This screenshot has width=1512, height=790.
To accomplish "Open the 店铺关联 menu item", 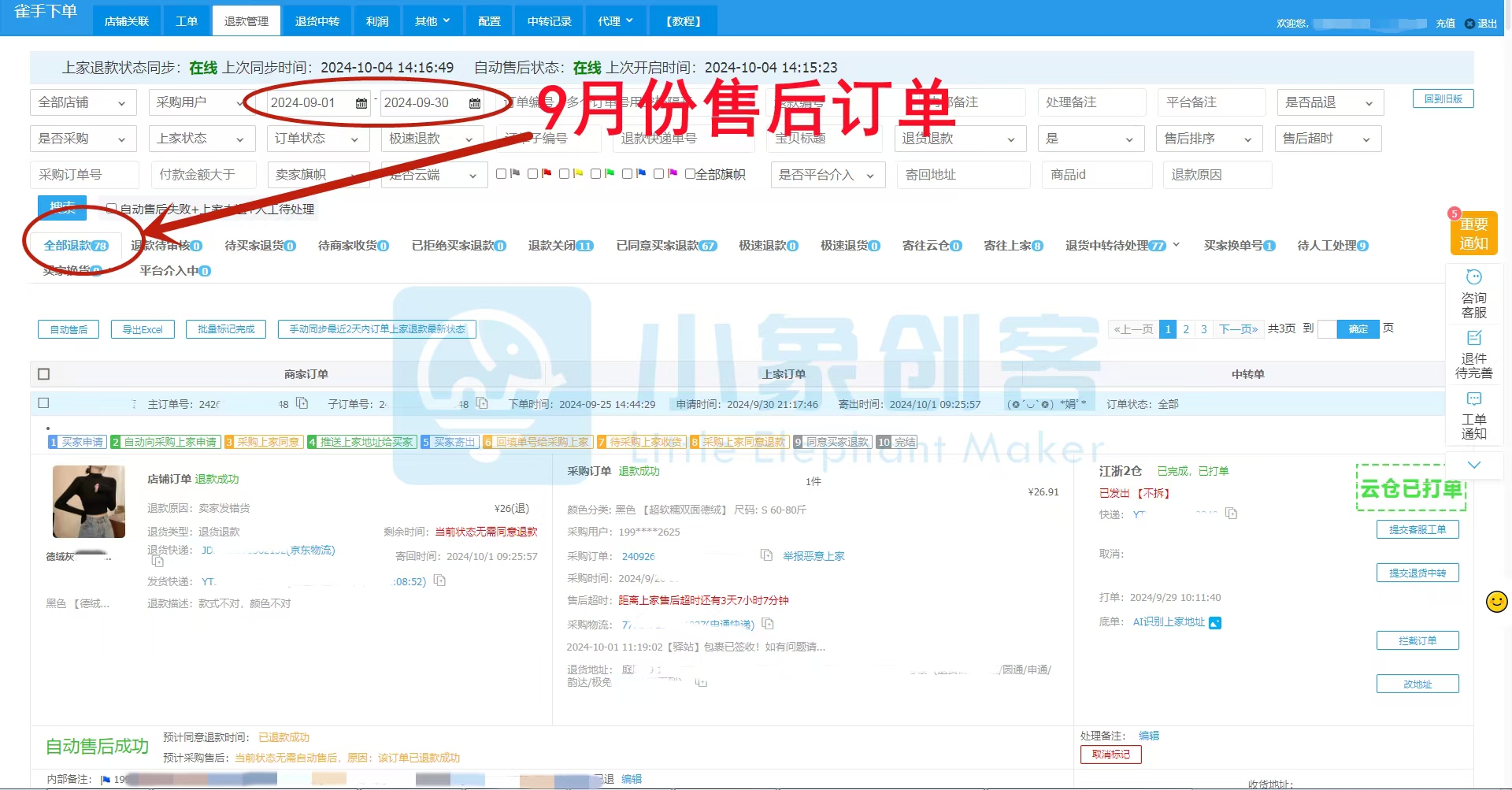I will click(x=127, y=21).
